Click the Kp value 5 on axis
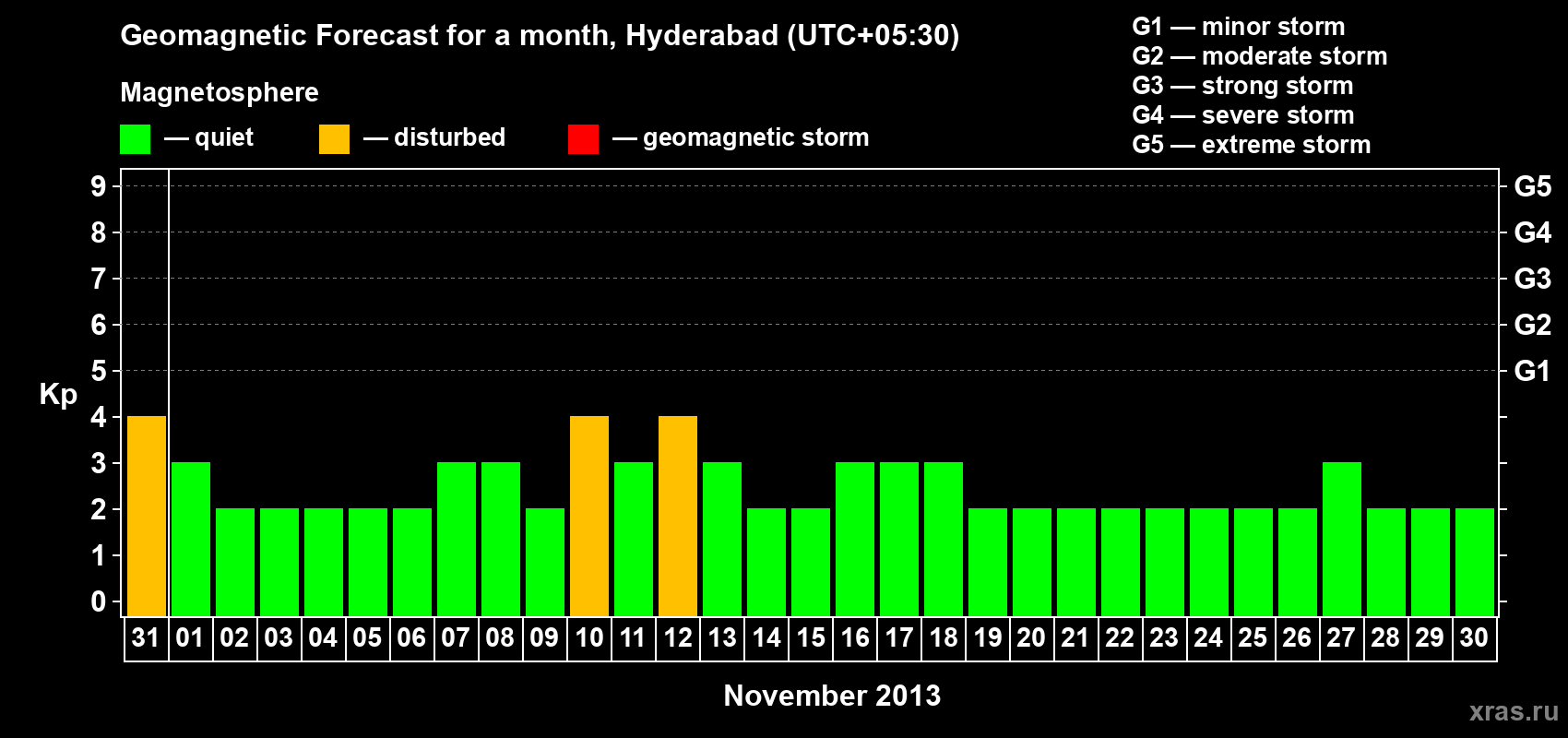Viewport: 1568px width, 738px height. click(x=99, y=371)
